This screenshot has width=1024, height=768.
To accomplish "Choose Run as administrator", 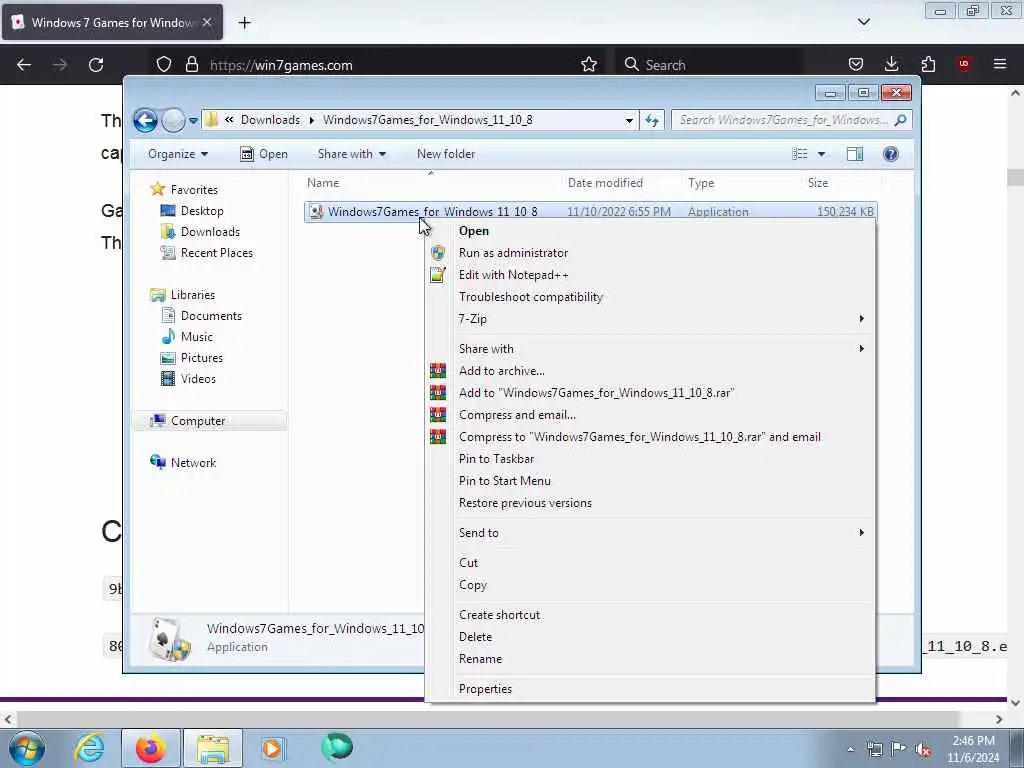I will click(650, 253).
